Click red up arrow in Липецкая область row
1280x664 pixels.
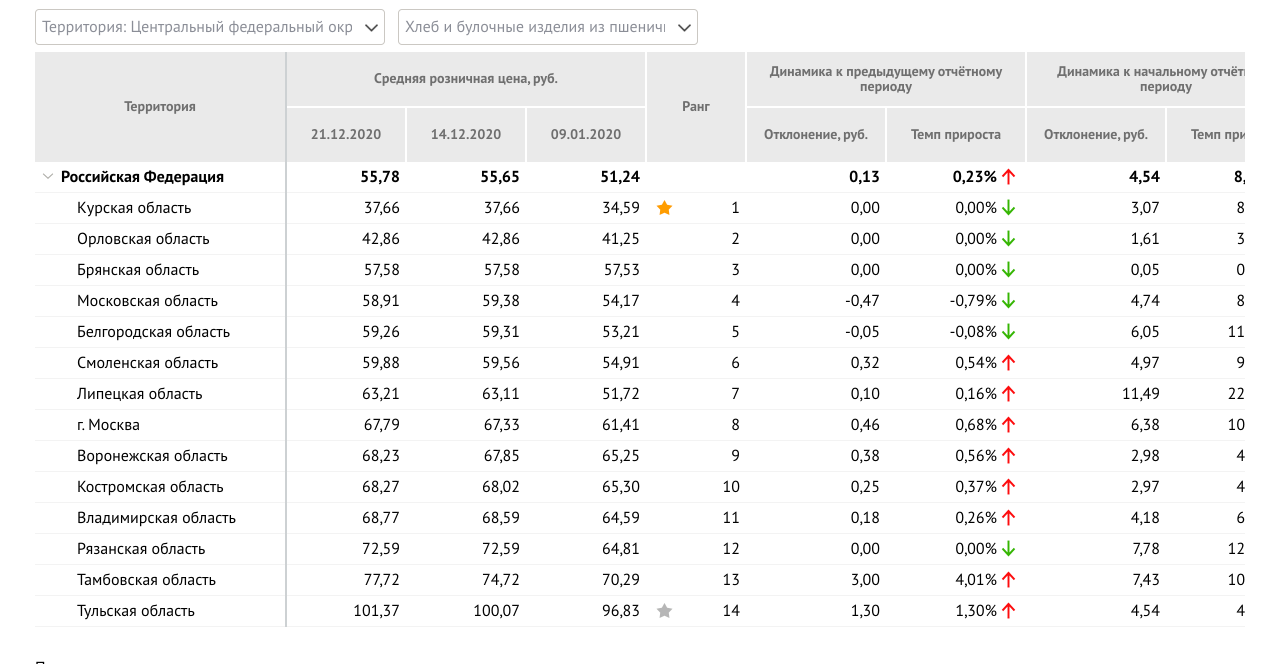coord(1009,394)
